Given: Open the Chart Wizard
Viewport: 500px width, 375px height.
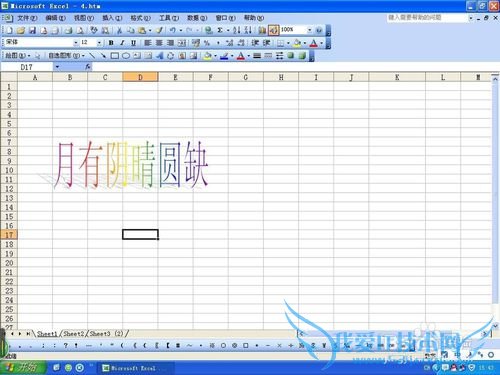Looking at the screenshot, I should click(262, 31).
